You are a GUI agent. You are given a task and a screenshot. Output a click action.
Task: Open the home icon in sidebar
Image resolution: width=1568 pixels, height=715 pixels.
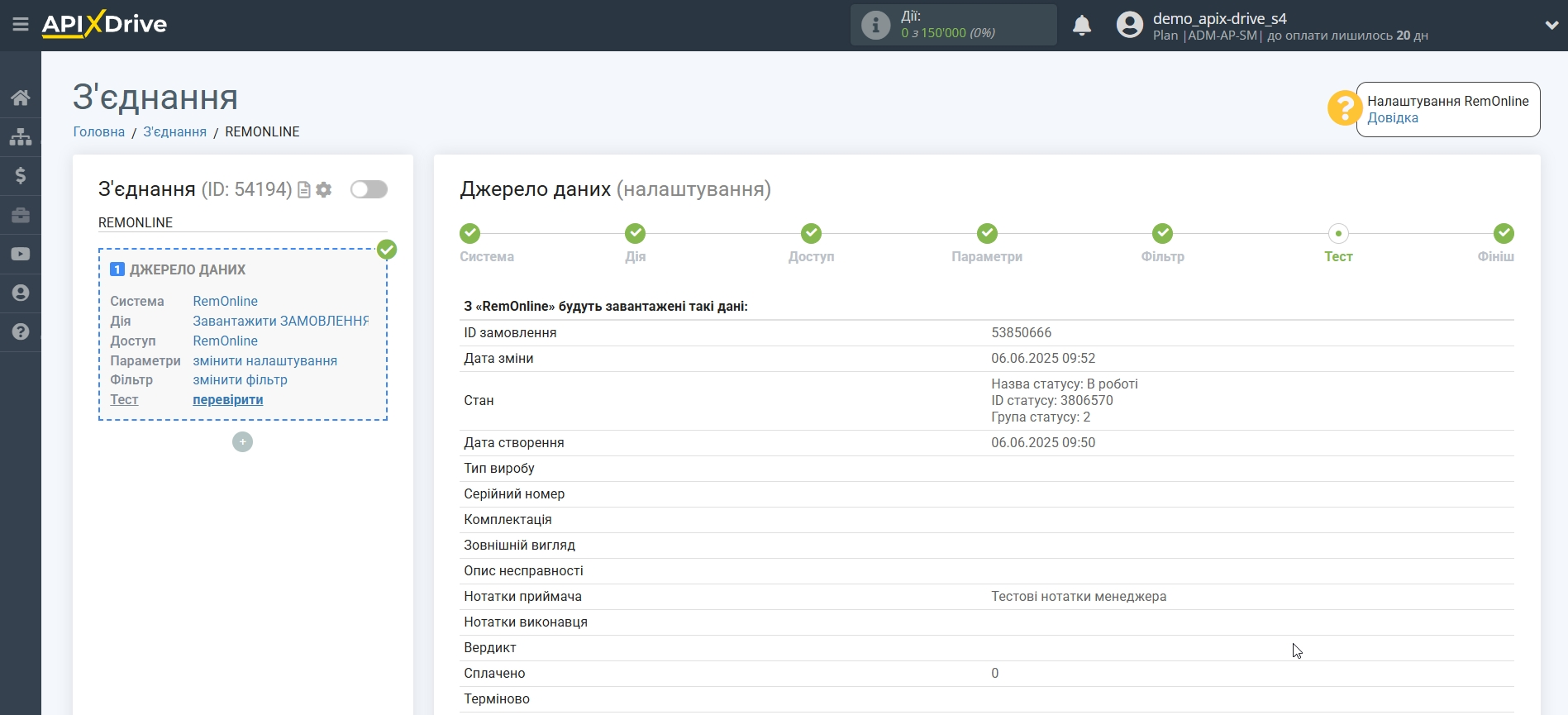point(21,98)
